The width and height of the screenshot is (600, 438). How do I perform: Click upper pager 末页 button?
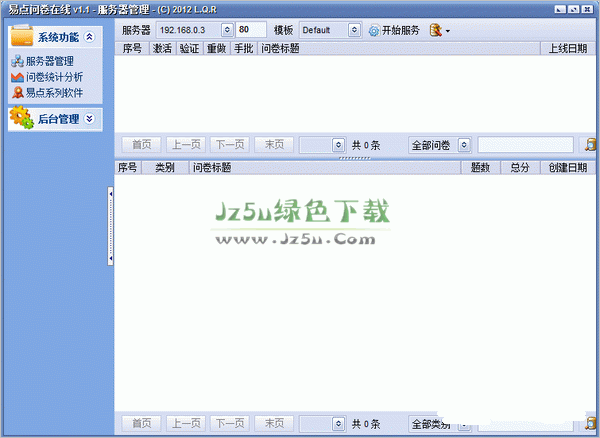274,145
